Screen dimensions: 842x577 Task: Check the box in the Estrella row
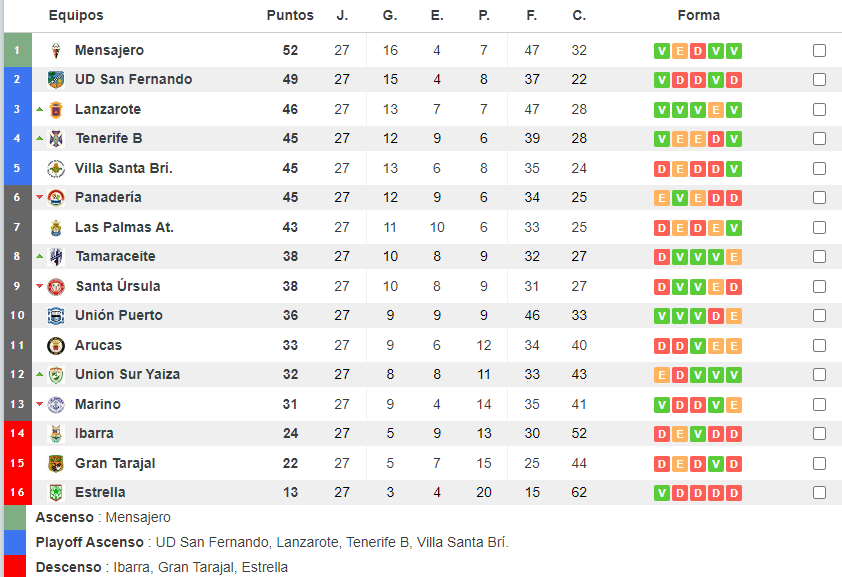819,492
